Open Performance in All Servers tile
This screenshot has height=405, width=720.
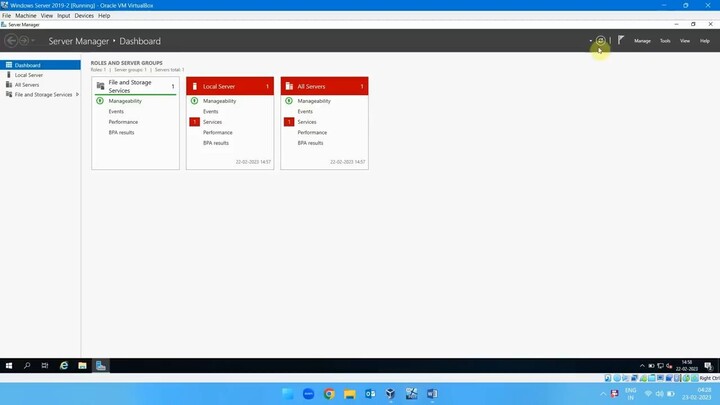[312, 132]
